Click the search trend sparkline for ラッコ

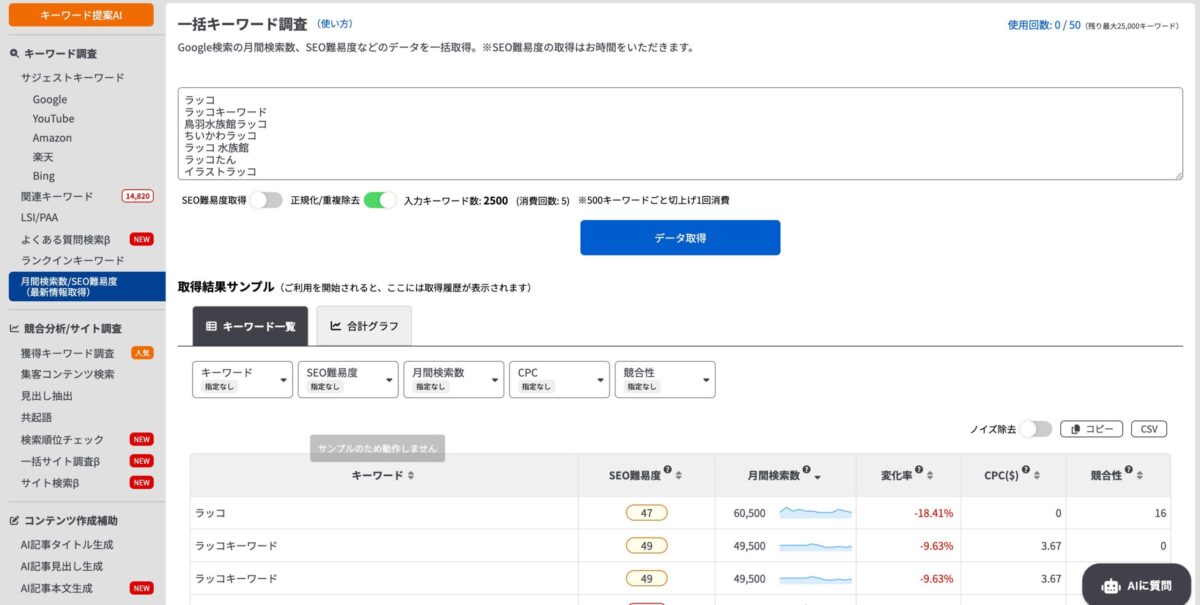point(815,513)
